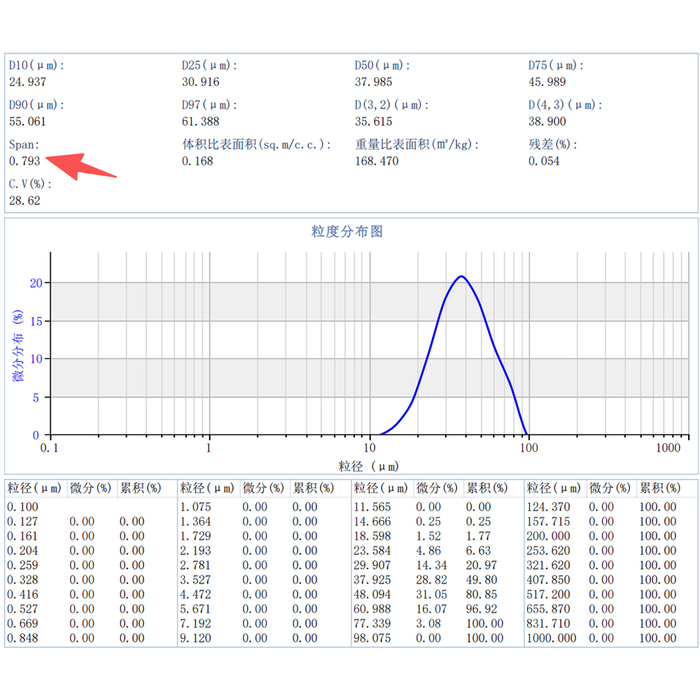This screenshot has width=700, height=700.
Task: Click the y-axis label 微分分布 (%)
Action: tap(18, 346)
